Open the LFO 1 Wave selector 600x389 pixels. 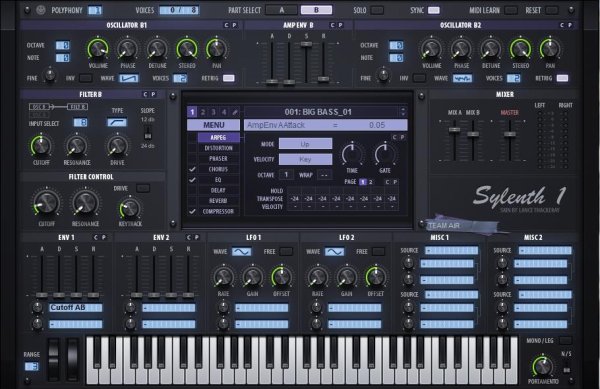242,252
